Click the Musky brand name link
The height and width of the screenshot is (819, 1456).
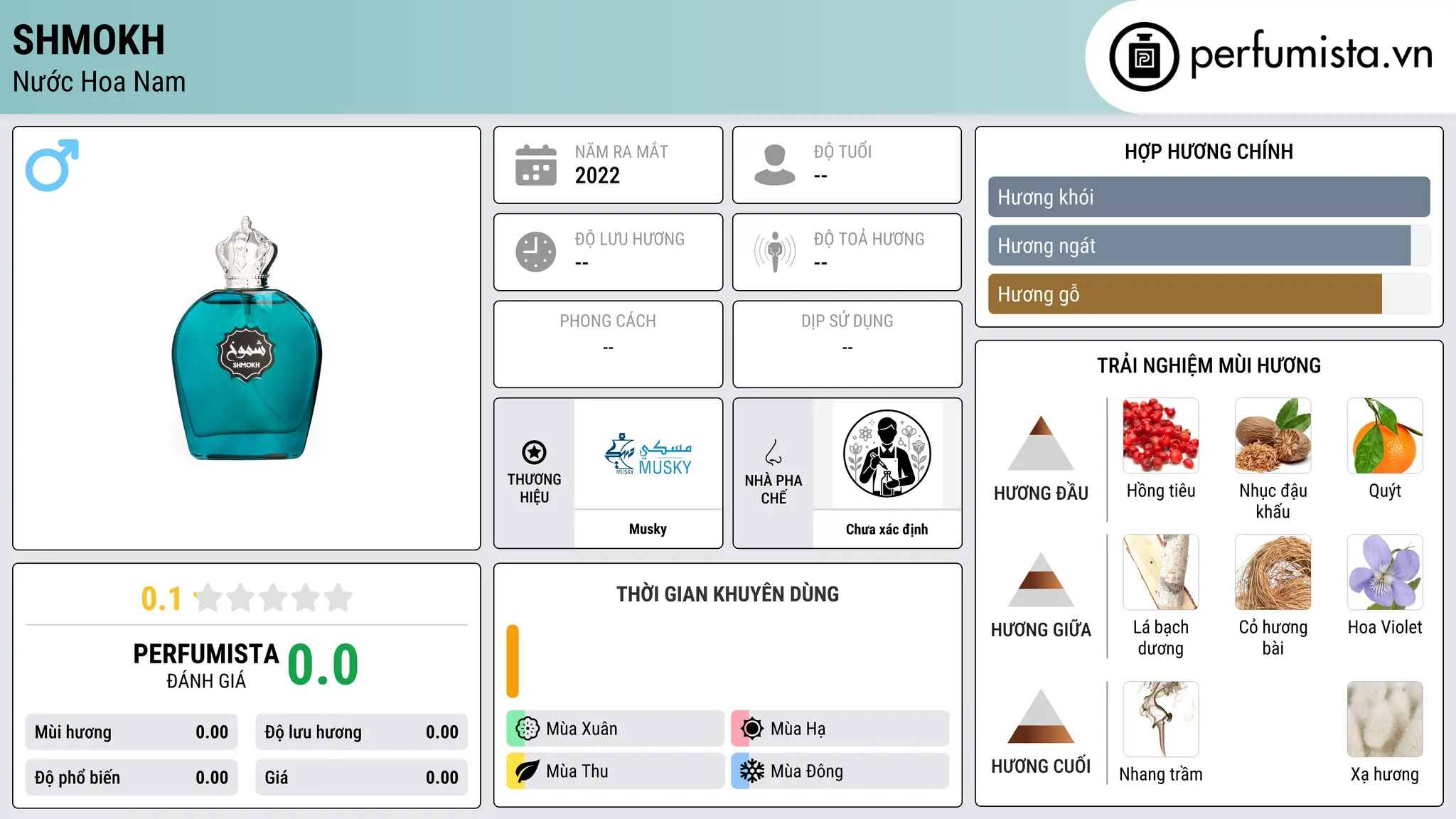[648, 529]
